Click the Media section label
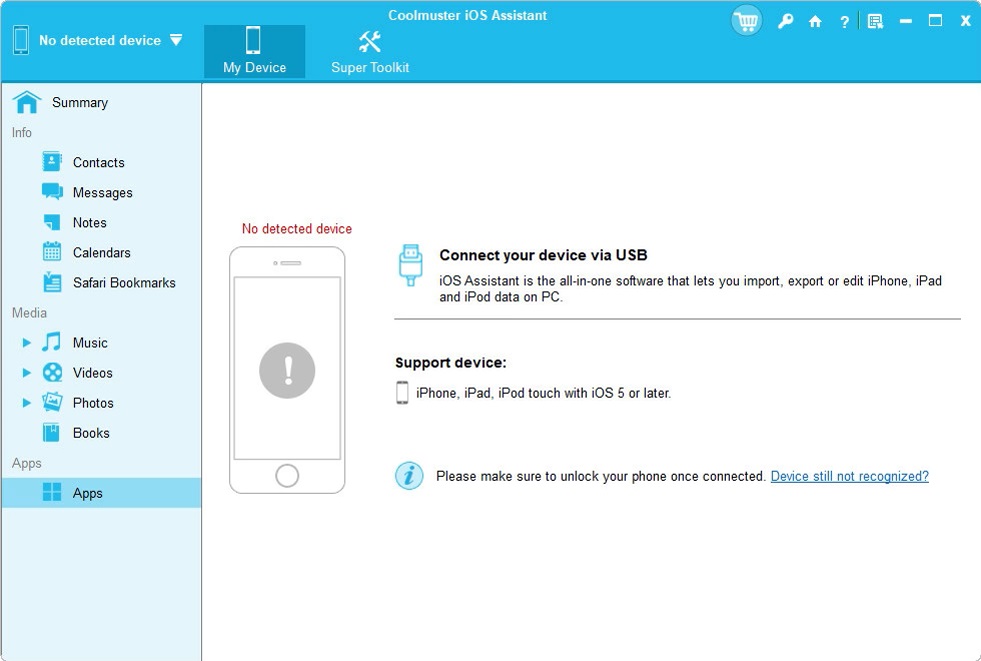981x661 pixels. point(29,313)
